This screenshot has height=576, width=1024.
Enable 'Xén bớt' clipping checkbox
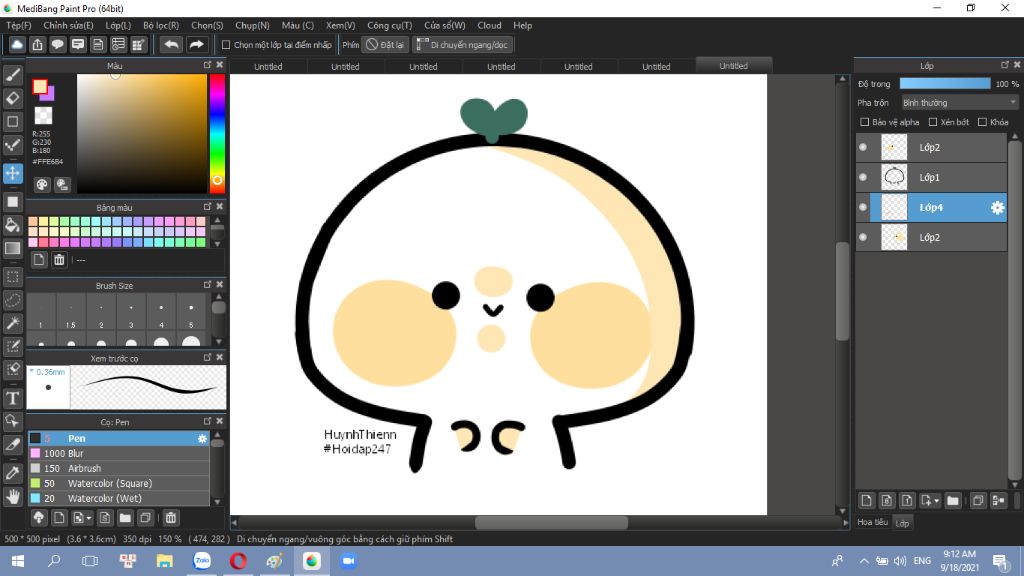pos(933,122)
